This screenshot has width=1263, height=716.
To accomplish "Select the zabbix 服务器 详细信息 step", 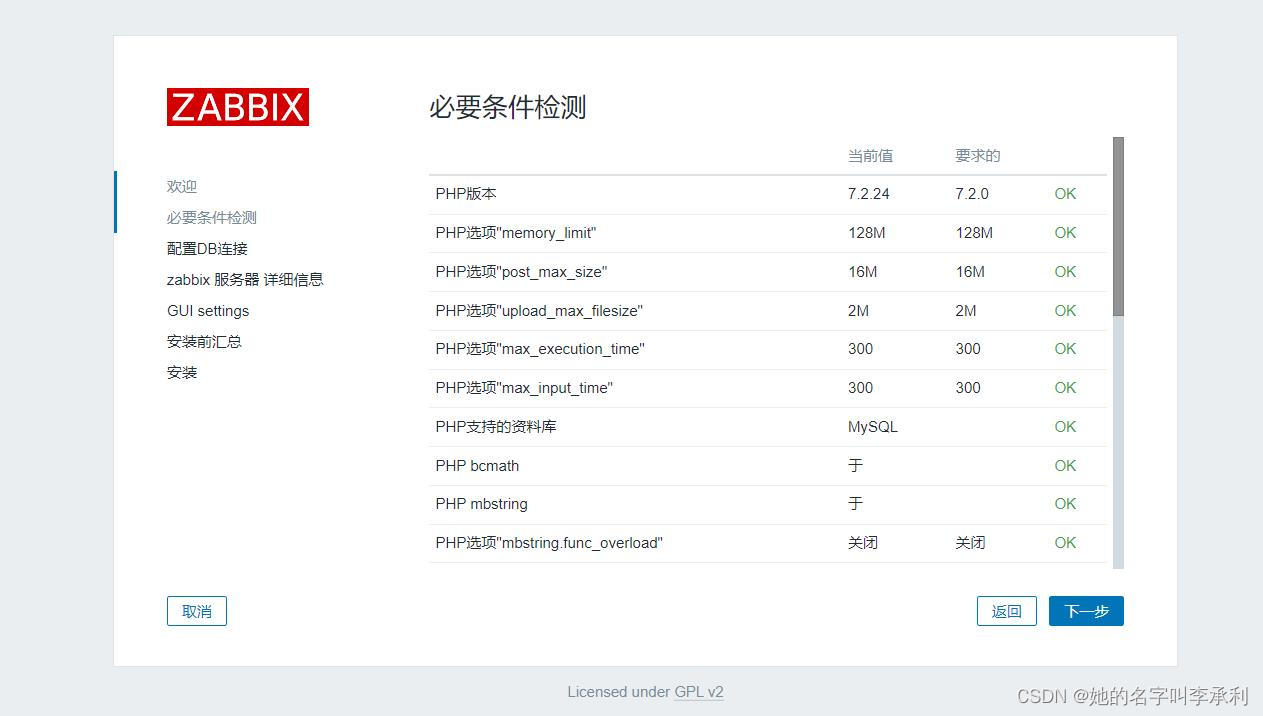I will [x=244, y=279].
